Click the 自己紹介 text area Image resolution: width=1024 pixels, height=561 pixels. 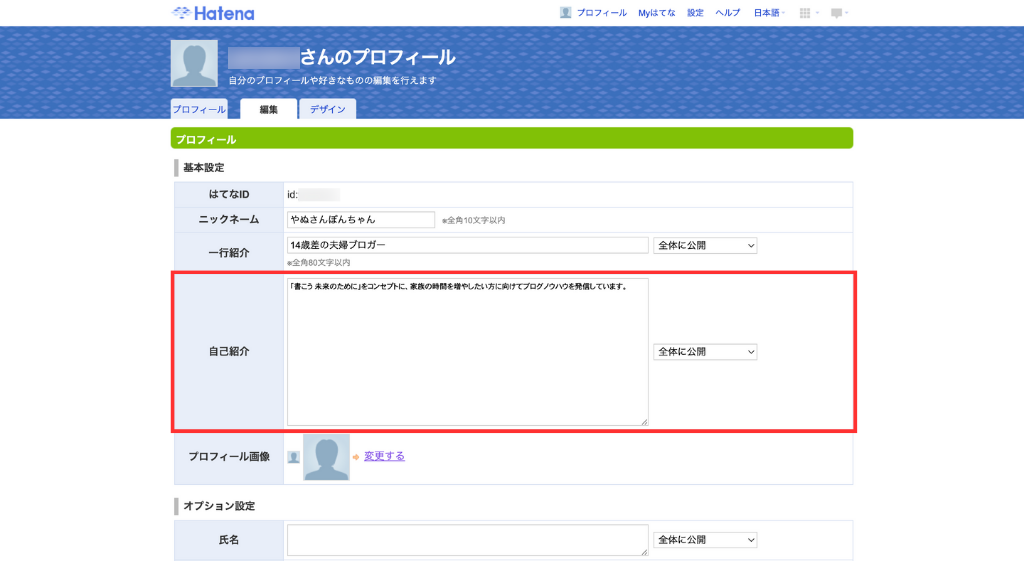pyautogui.click(x=468, y=352)
